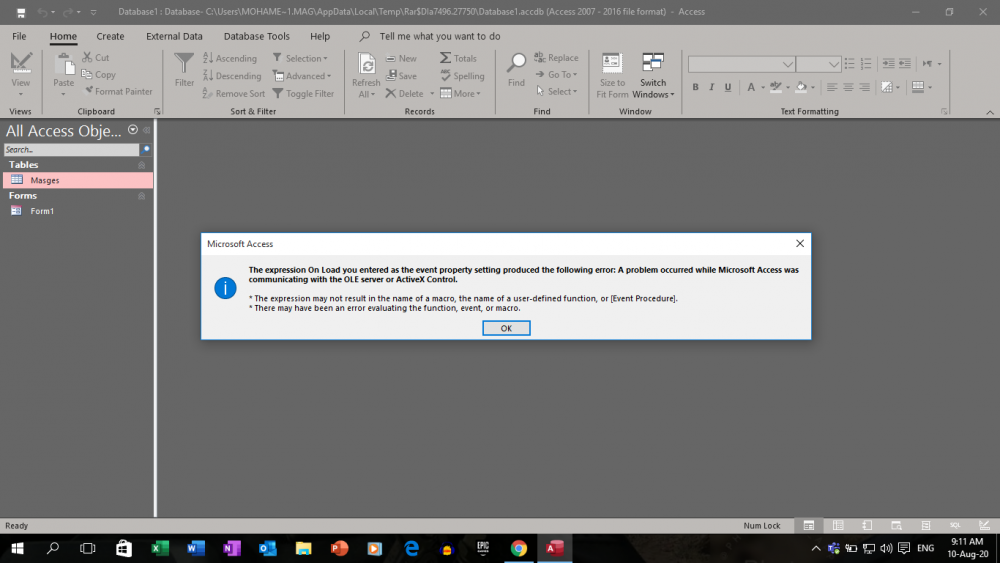Open the Selection filter dropdown

tap(300, 58)
